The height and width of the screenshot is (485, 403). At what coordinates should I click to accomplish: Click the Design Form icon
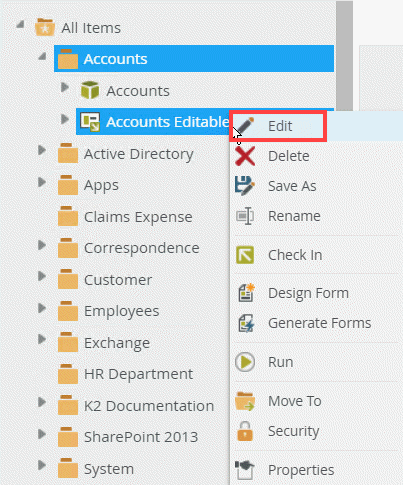(x=246, y=293)
